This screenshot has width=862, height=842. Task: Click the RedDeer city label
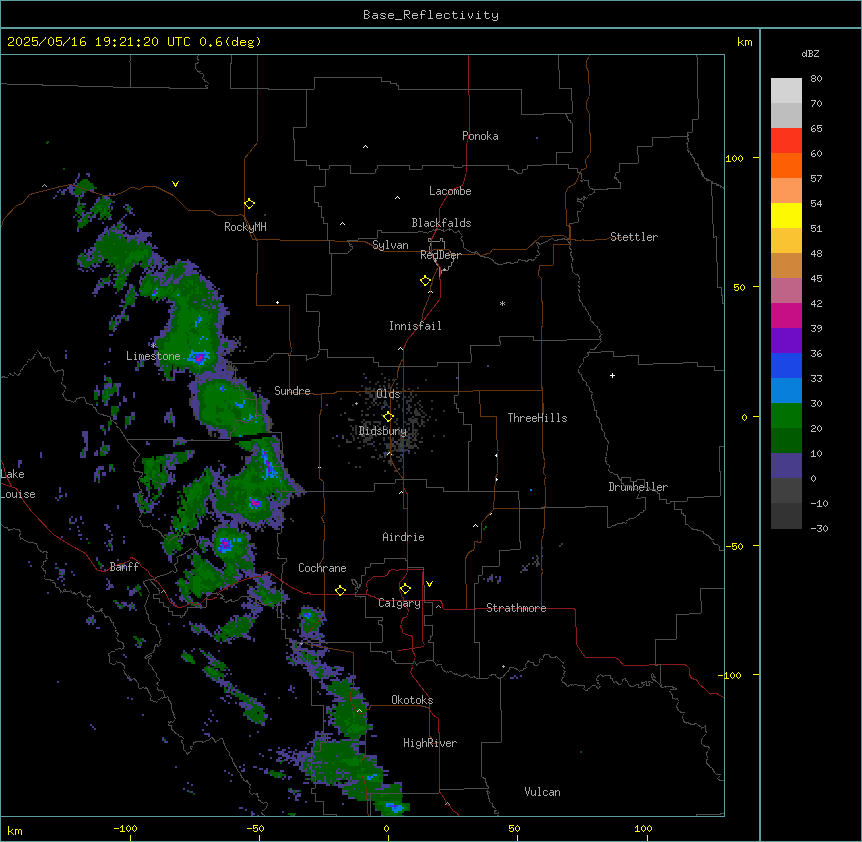coord(440,255)
